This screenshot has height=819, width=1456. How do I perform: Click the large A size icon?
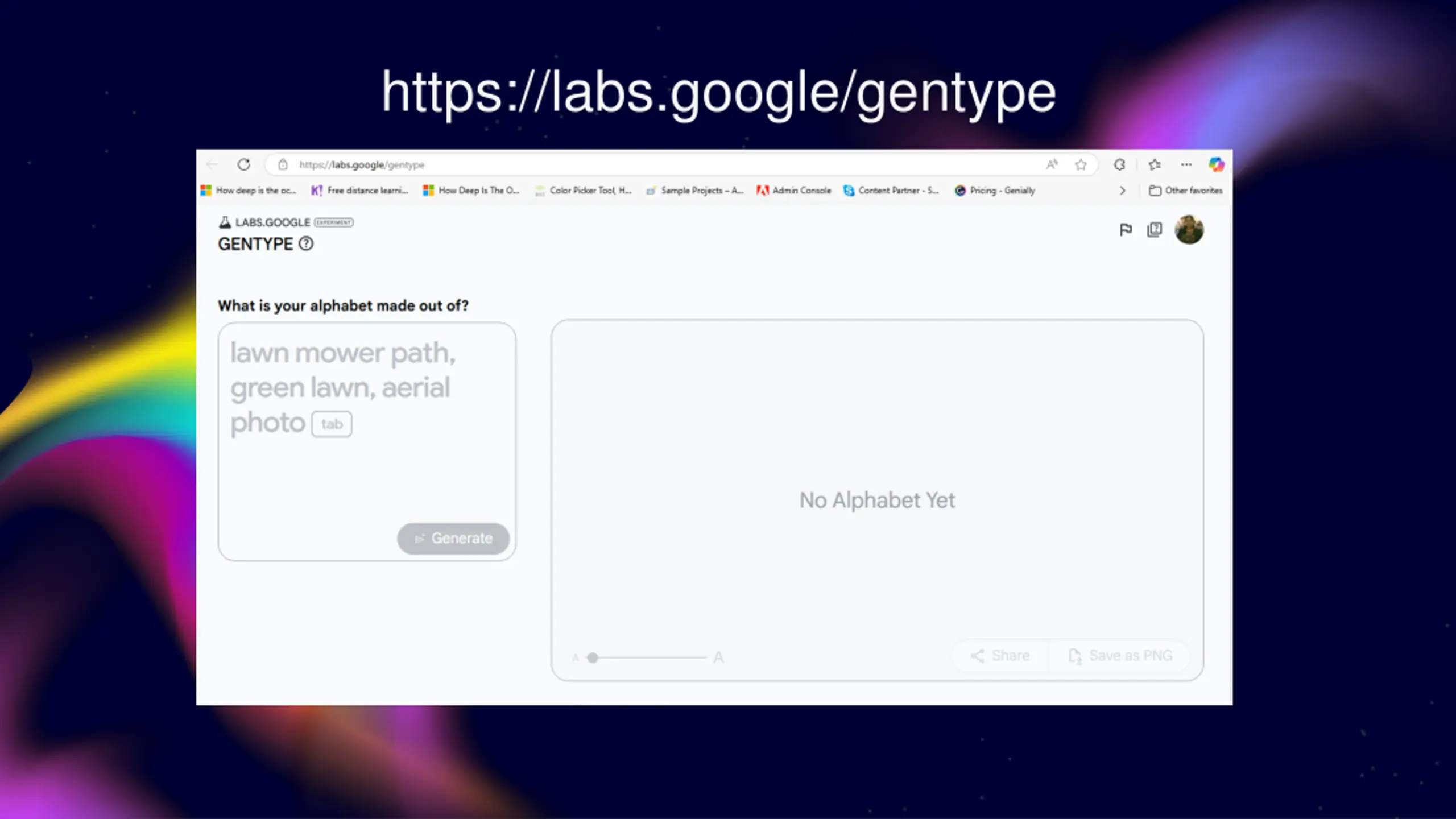(718, 658)
